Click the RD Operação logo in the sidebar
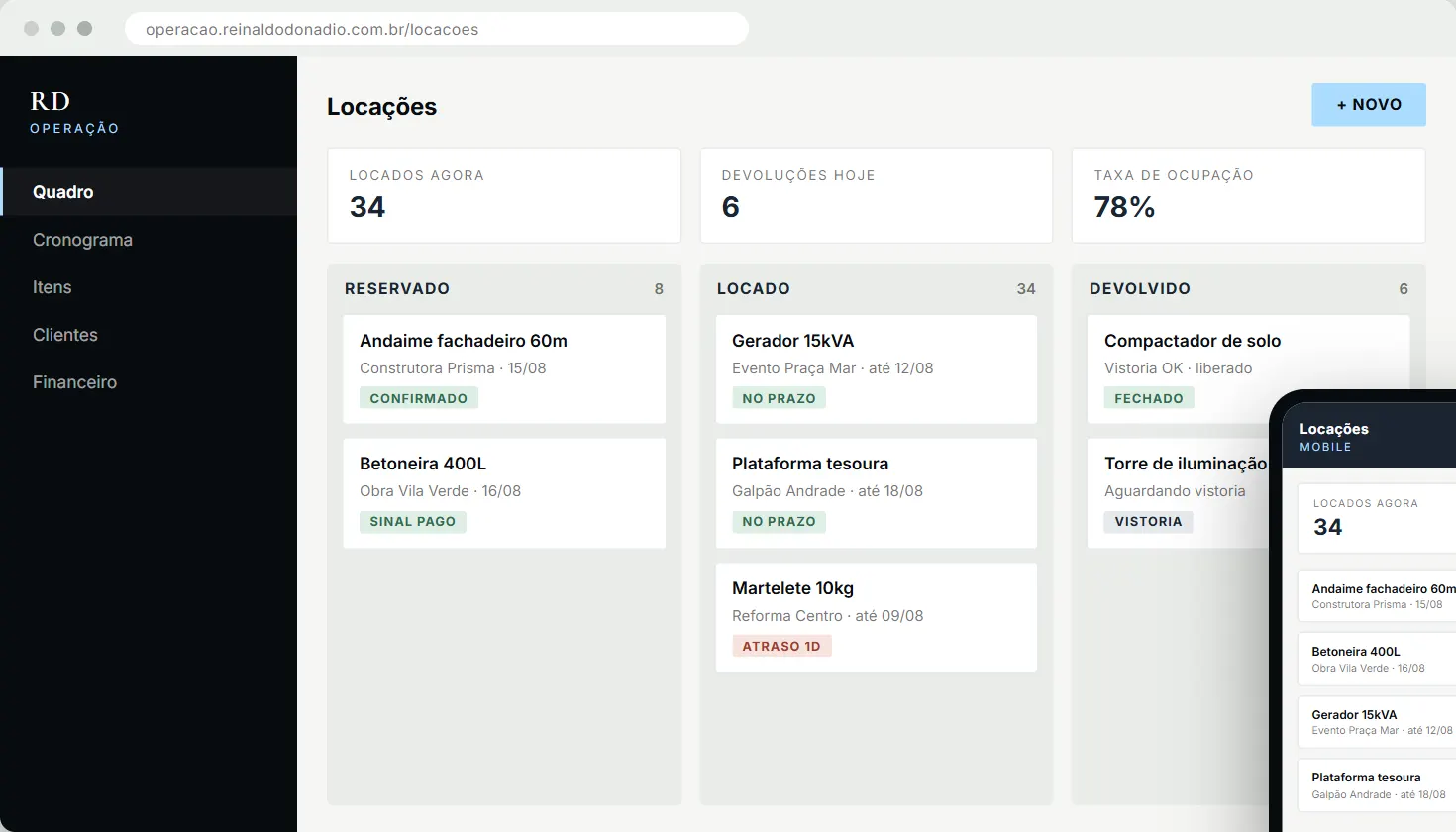 click(74, 113)
